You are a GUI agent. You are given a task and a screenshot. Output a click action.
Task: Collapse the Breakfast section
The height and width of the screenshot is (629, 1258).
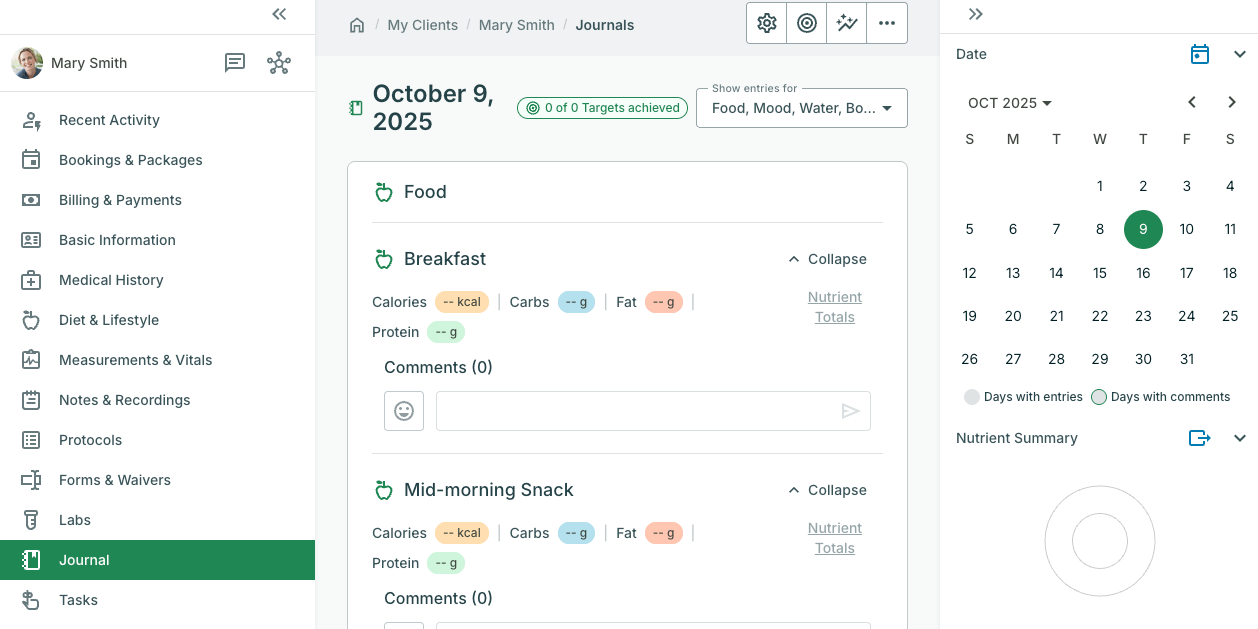tap(827, 259)
